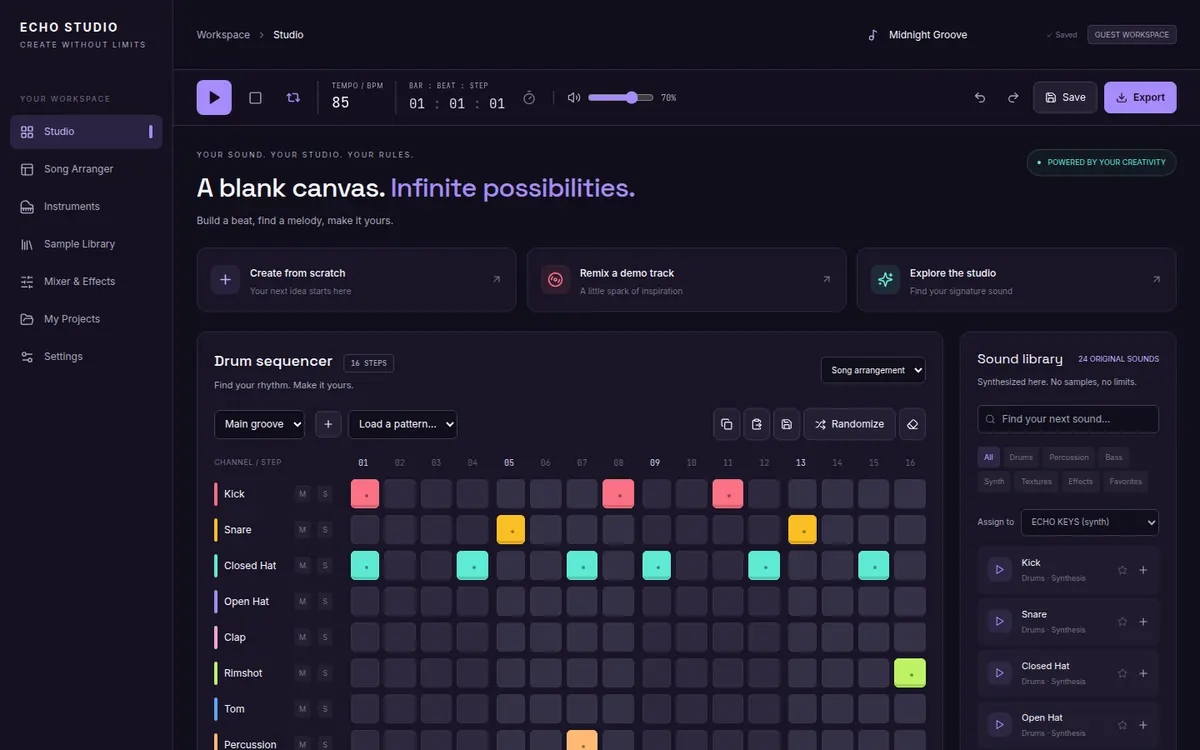Image resolution: width=1200 pixels, height=750 pixels.
Task: Select the Effects filter tab
Action: point(1080,481)
